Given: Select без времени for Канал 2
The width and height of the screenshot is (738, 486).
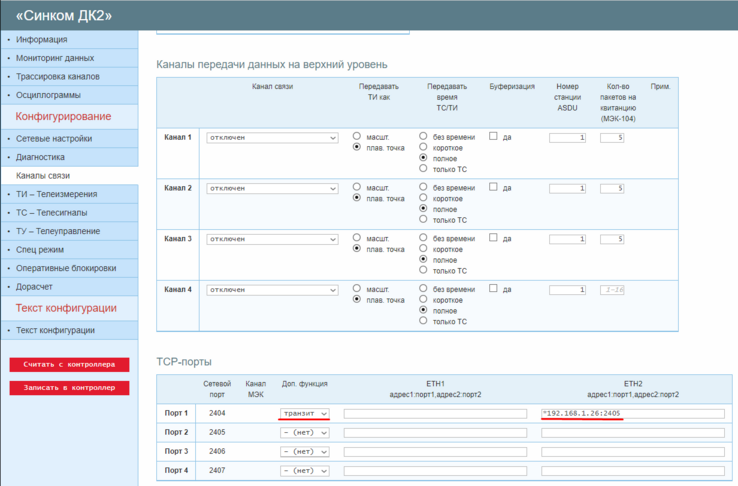Looking at the screenshot, I should tap(423, 187).
